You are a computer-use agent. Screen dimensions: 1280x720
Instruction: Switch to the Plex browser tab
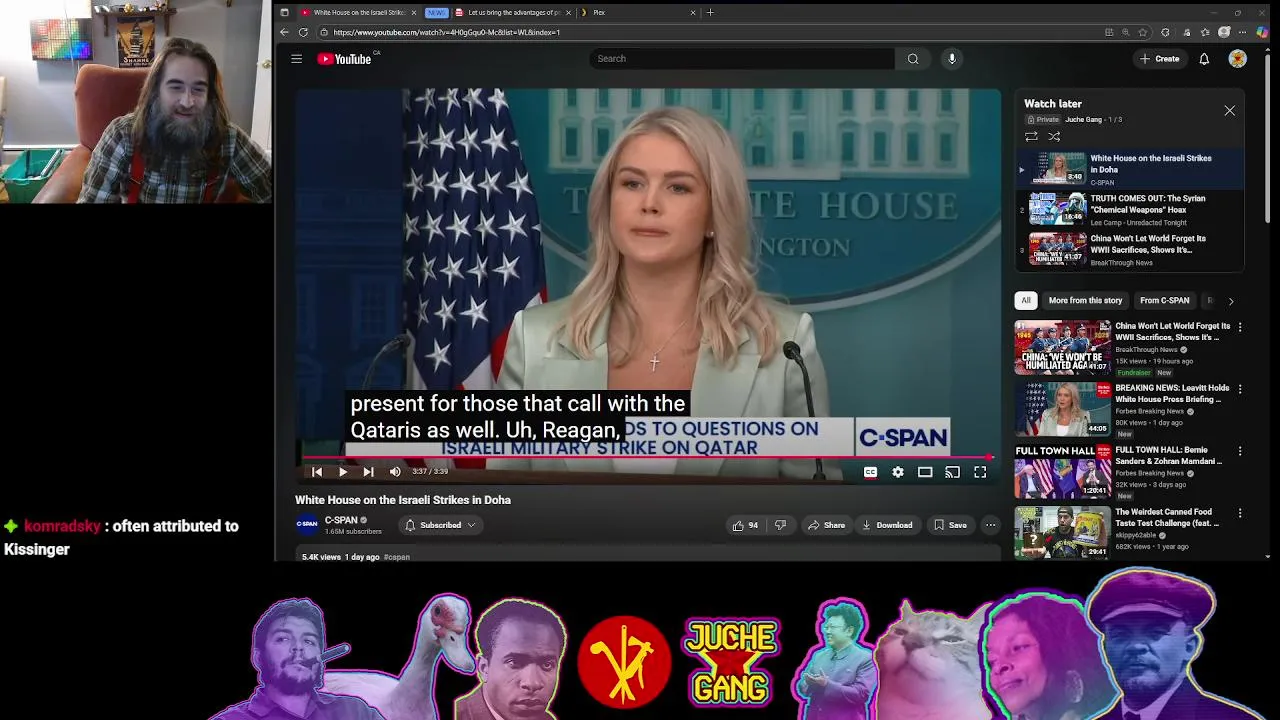click(x=638, y=13)
